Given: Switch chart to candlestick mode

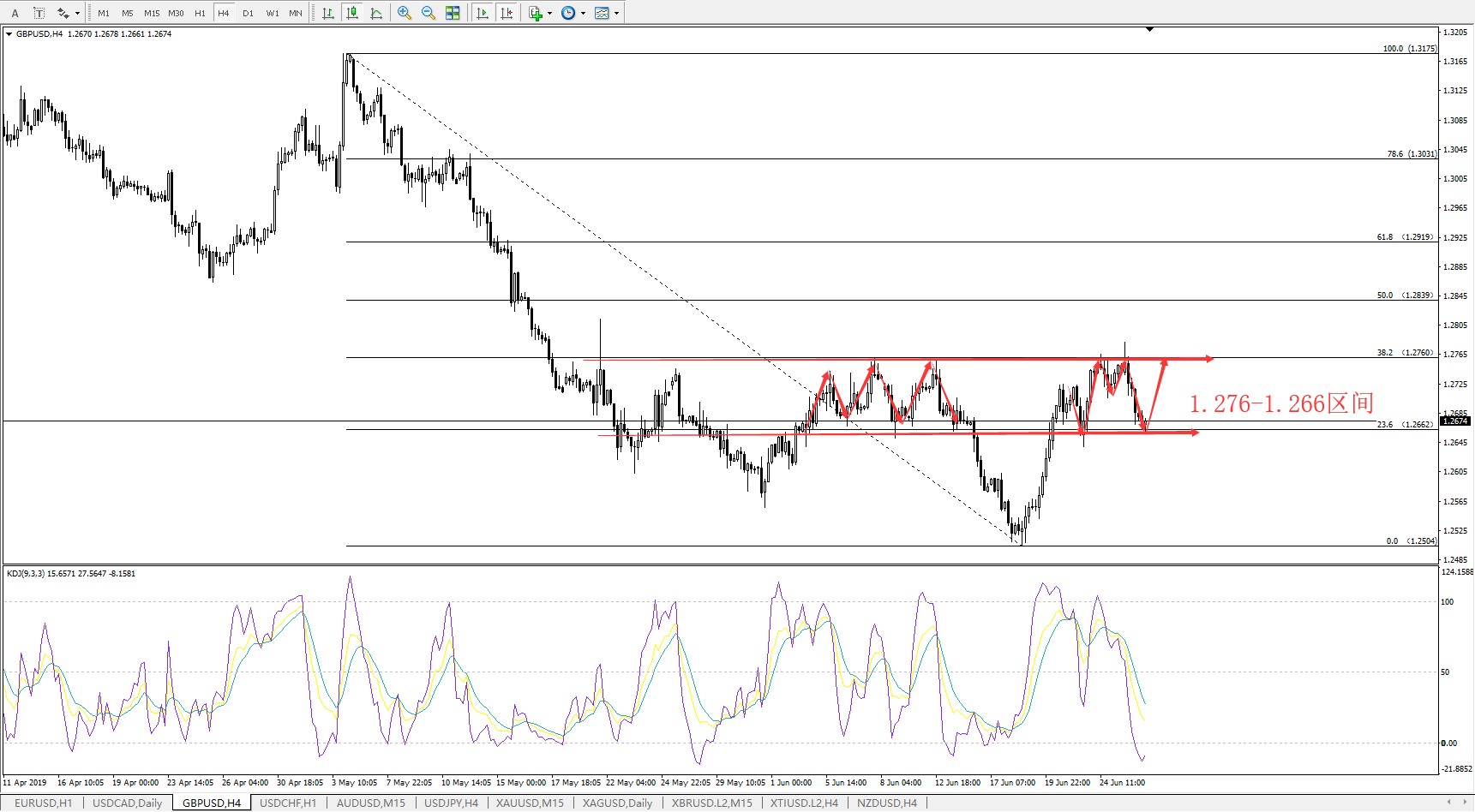Looking at the screenshot, I should point(352,13).
